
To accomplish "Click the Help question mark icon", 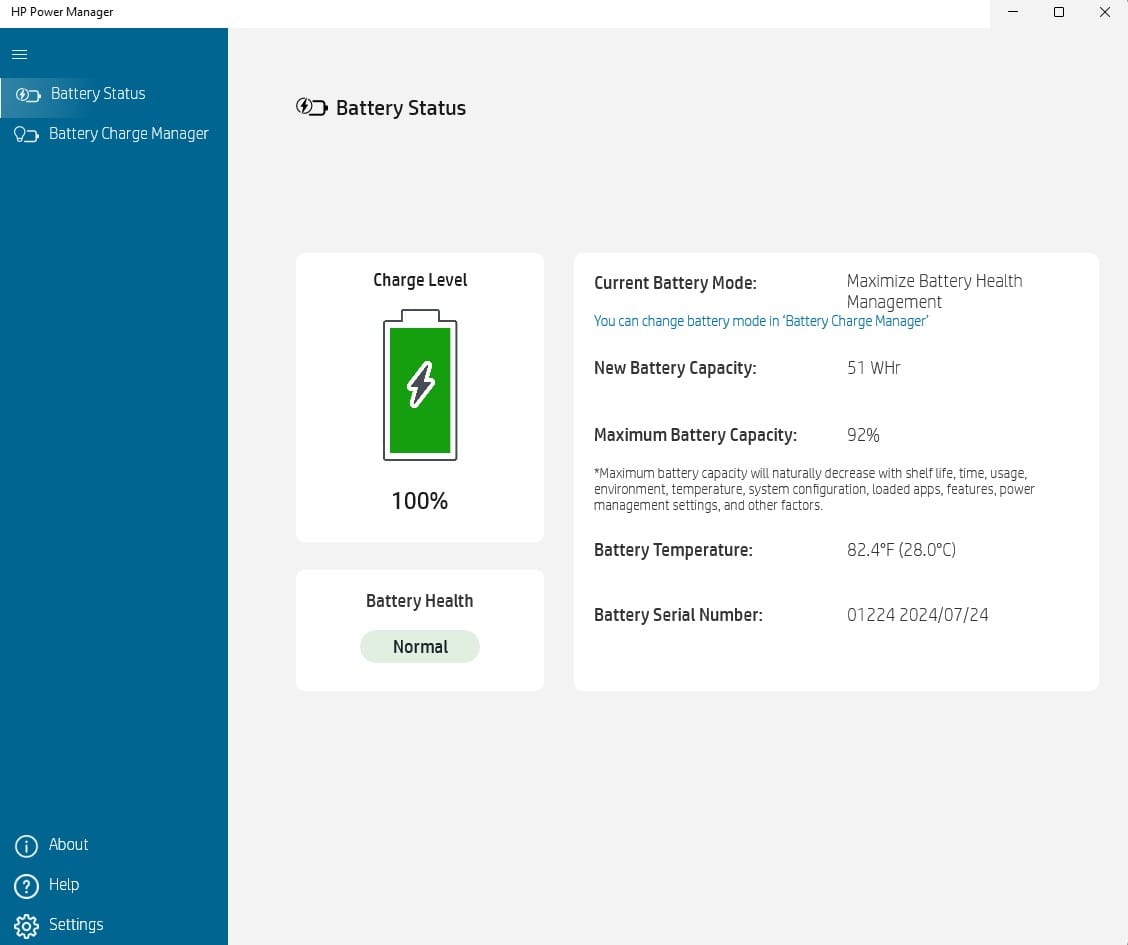I will 26,886.
